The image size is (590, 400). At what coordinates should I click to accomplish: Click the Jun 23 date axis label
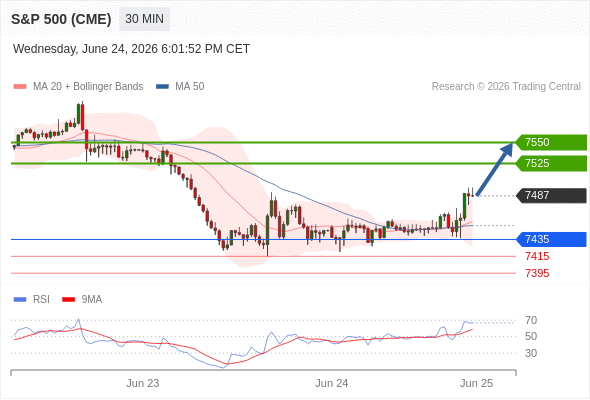click(x=143, y=383)
